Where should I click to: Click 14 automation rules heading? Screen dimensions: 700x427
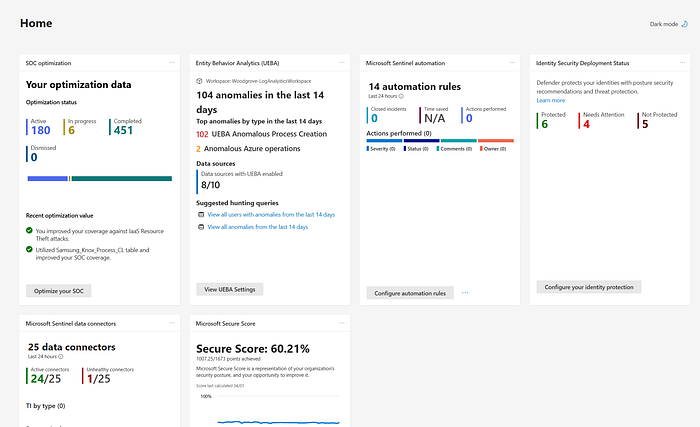click(414, 87)
